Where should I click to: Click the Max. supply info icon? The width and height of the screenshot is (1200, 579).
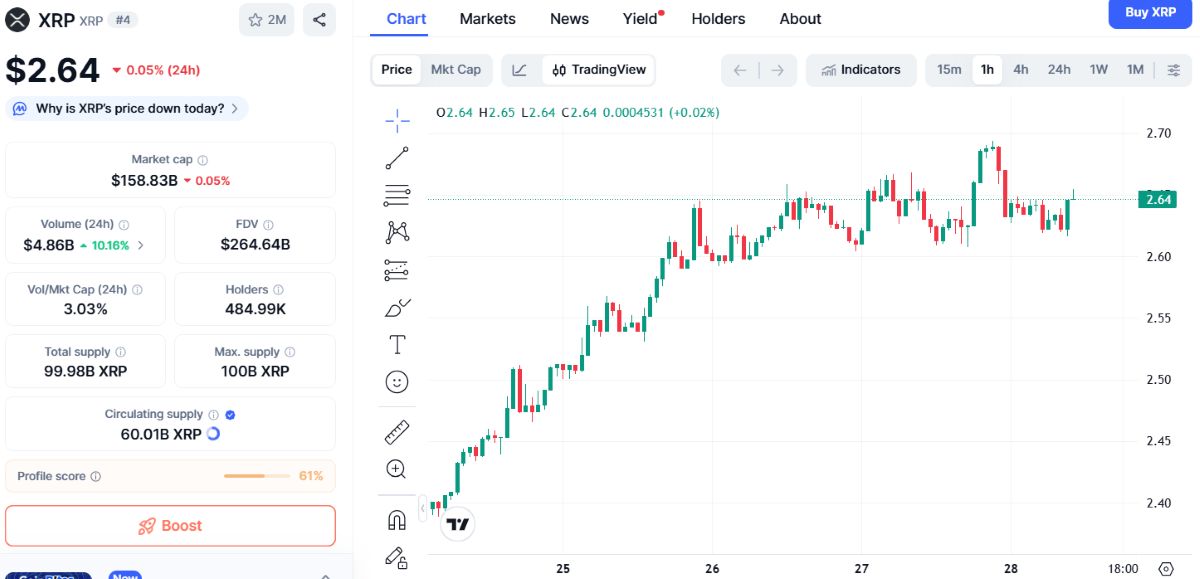coord(290,352)
